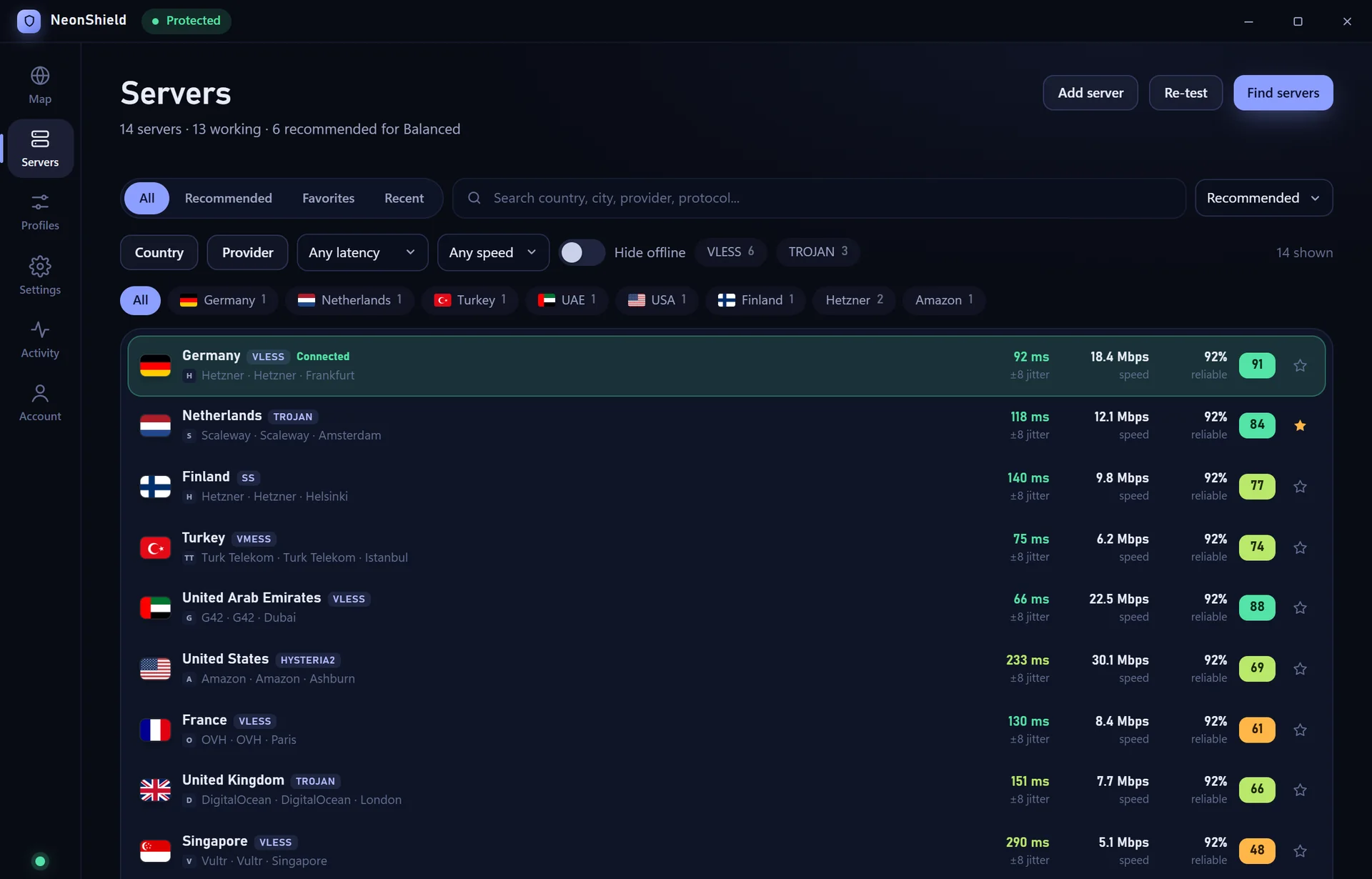The height and width of the screenshot is (879, 1372).
Task: Filter by TROJAN protocol chip
Action: [x=817, y=252]
